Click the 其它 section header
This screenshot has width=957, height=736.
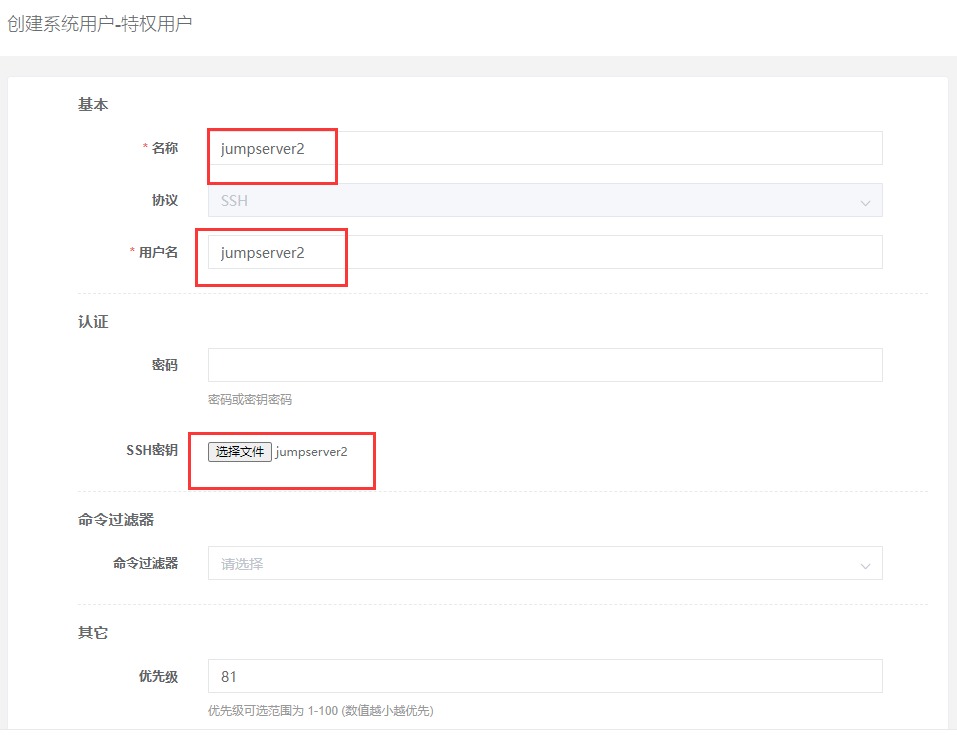click(92, 632)
